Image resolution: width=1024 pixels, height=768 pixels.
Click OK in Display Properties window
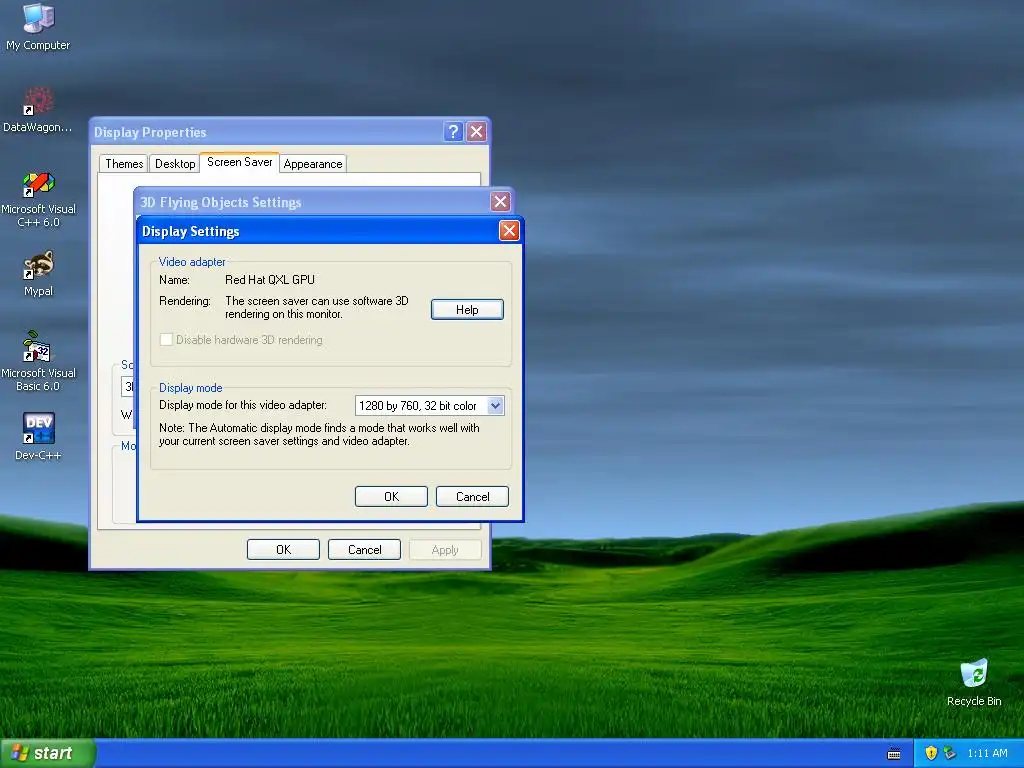pyautogui.click(x=283, y=549)
